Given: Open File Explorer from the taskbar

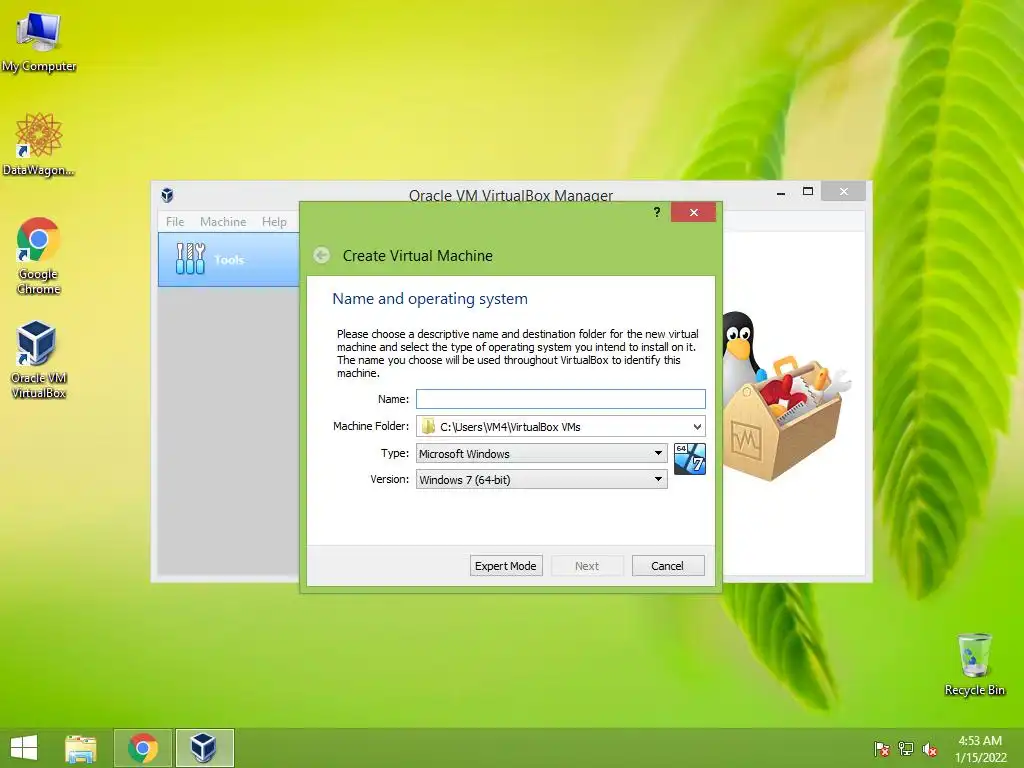Looking at the screenshot, I should point(81,748).
